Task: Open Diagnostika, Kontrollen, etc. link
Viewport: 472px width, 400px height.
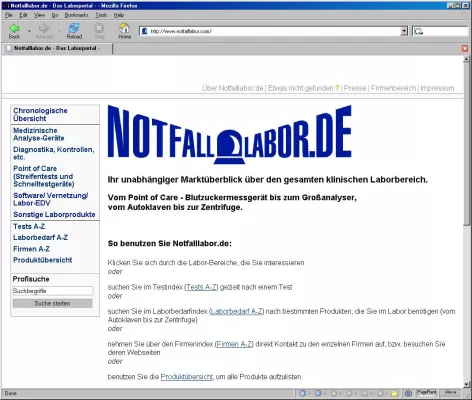Action: point(54,153)
